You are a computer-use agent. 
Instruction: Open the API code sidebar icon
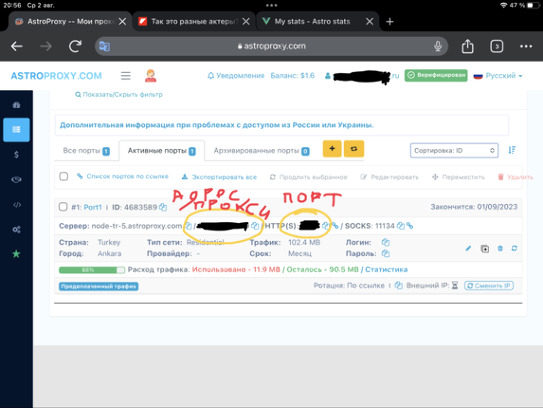click(x=17, y=205)
